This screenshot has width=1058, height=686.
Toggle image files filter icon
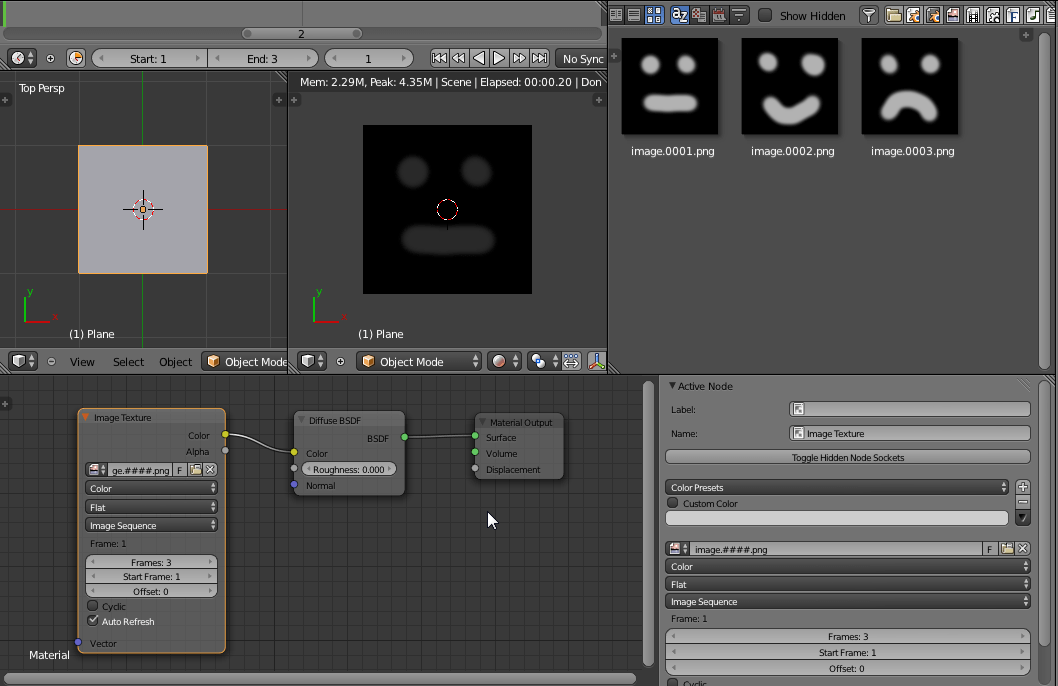point(953,15)
